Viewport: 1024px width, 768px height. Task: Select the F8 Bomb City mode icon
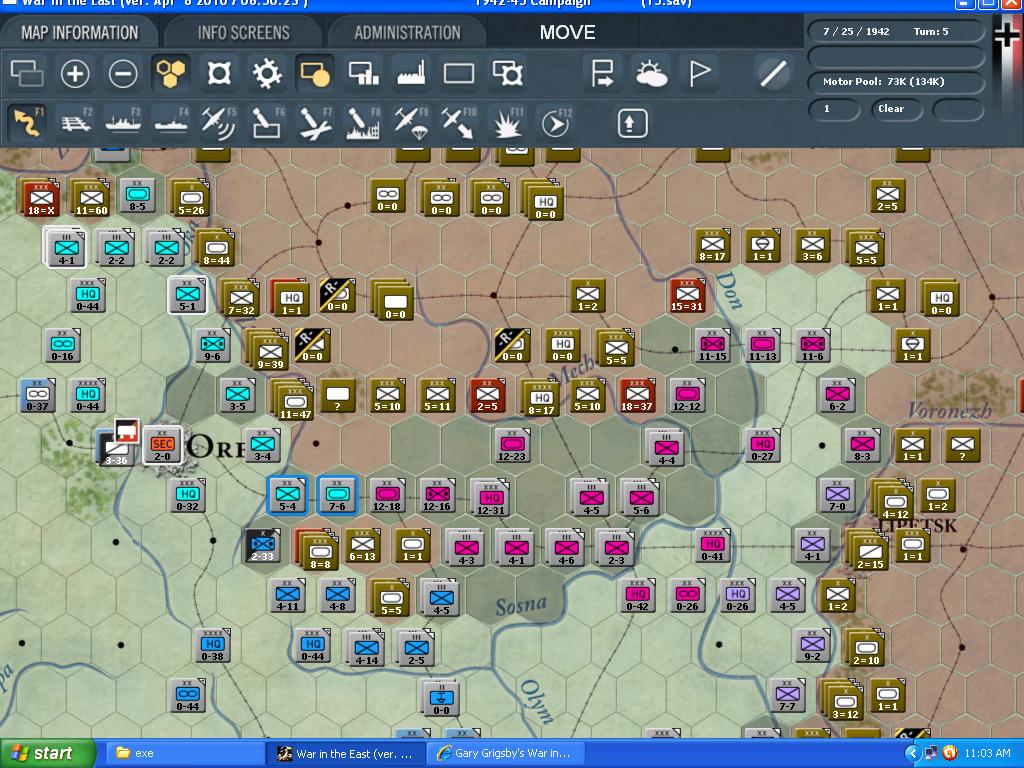(x=363, y=123)
